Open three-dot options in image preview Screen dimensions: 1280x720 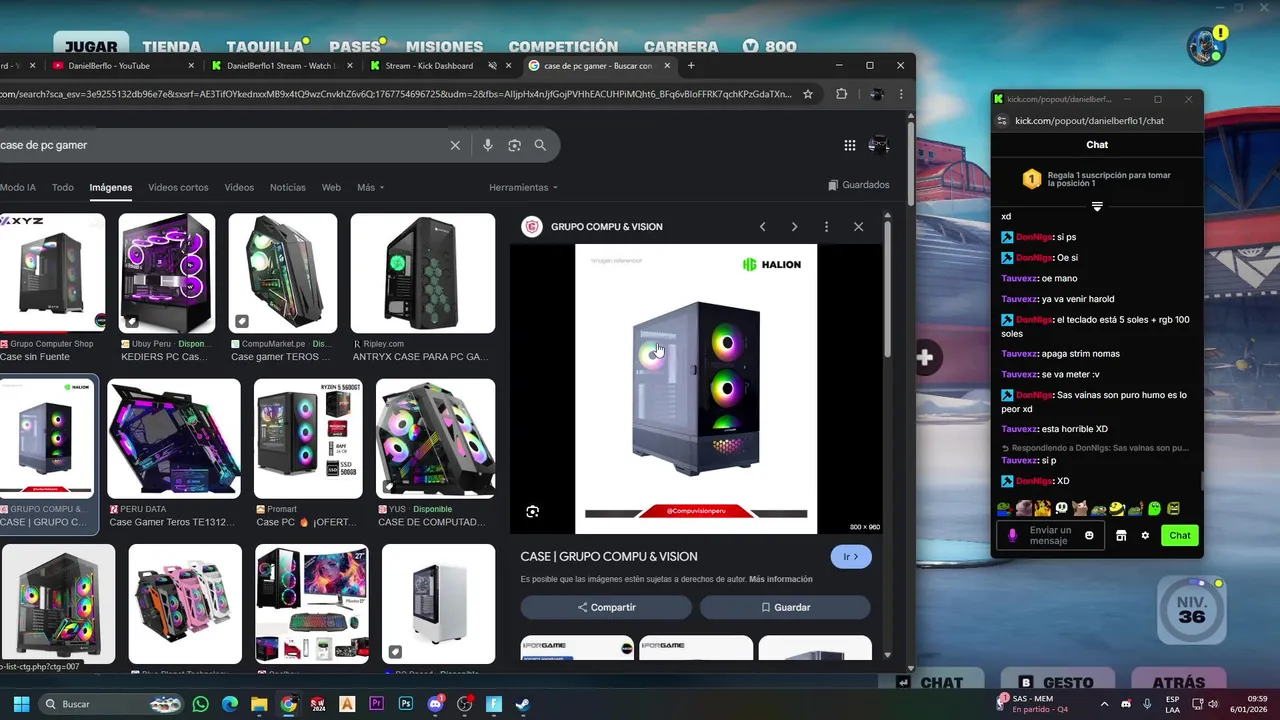[826, 227]
